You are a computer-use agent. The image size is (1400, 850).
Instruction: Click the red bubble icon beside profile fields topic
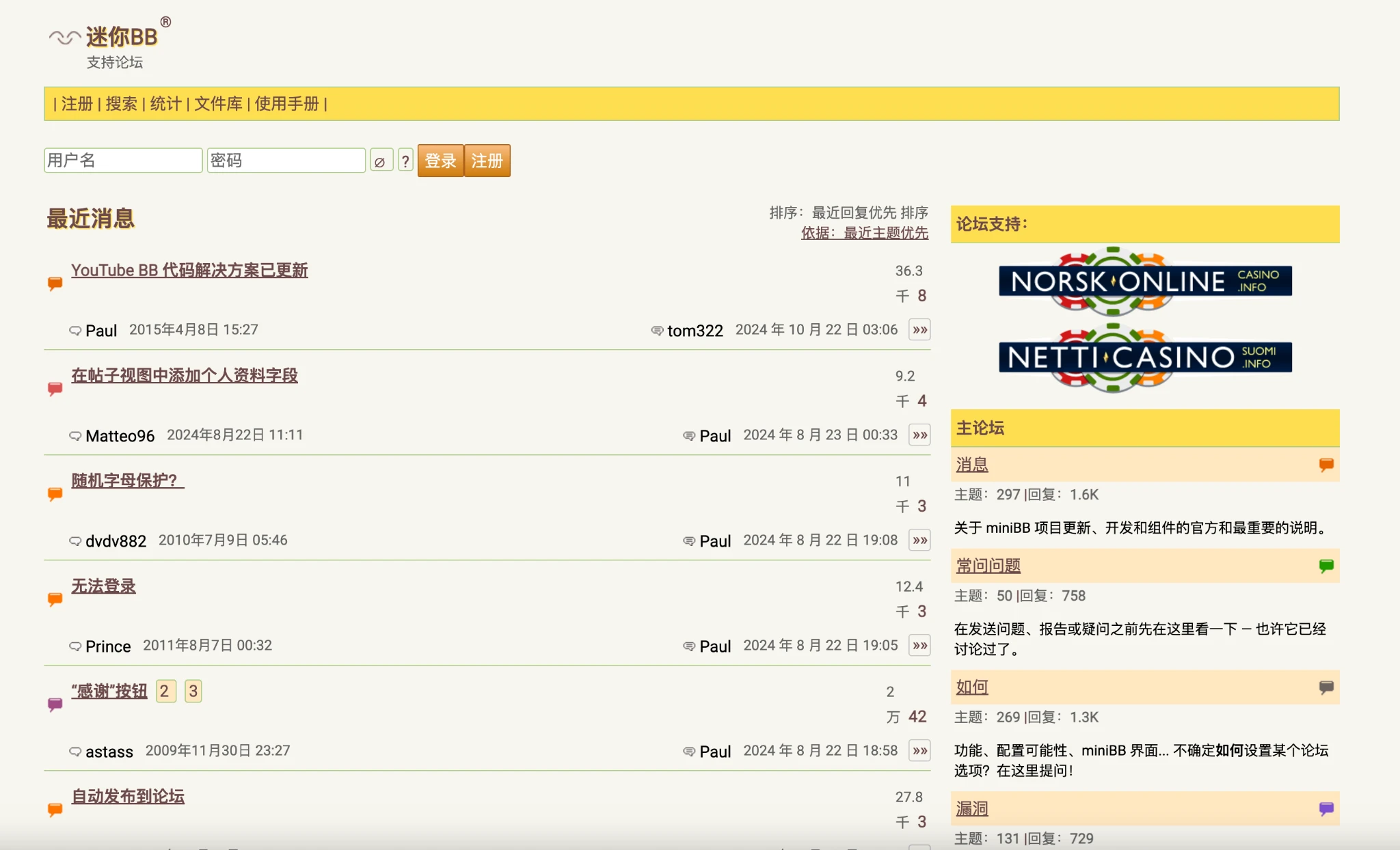tap(55, 388)
